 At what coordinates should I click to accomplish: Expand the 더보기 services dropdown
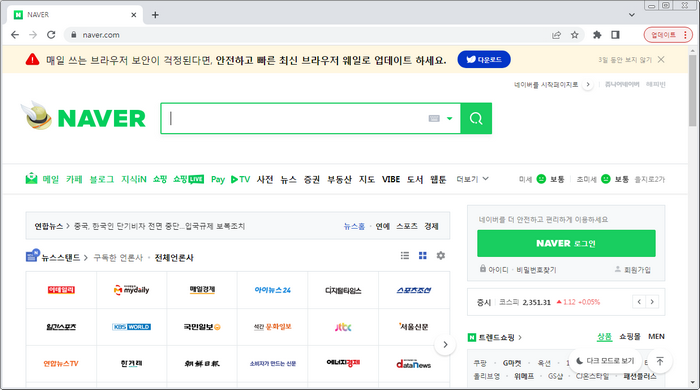point(472,179)
